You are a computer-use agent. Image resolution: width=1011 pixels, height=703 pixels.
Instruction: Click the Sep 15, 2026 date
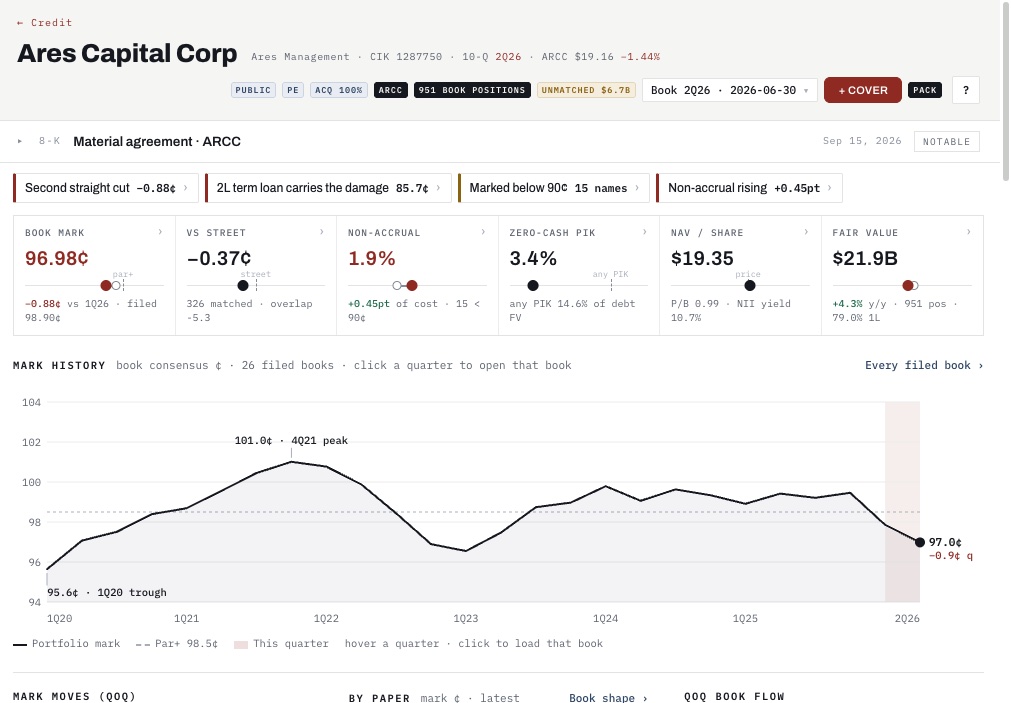[x=862, y=141]
